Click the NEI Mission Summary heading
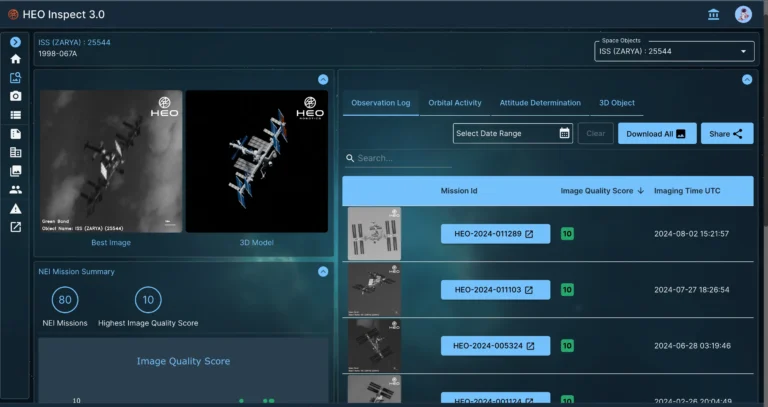 tap(76, 271)
